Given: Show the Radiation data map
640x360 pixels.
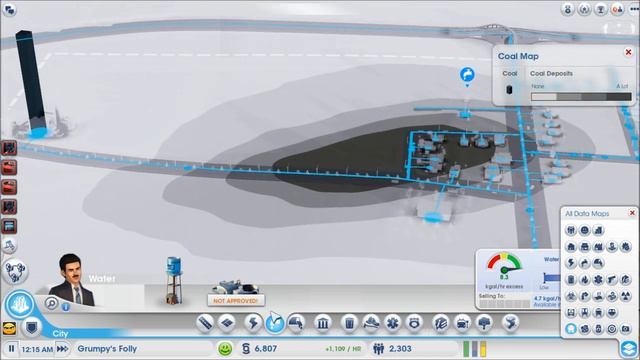Looking at the screenshot, I should pyautogui.click(x=625, y=296).
